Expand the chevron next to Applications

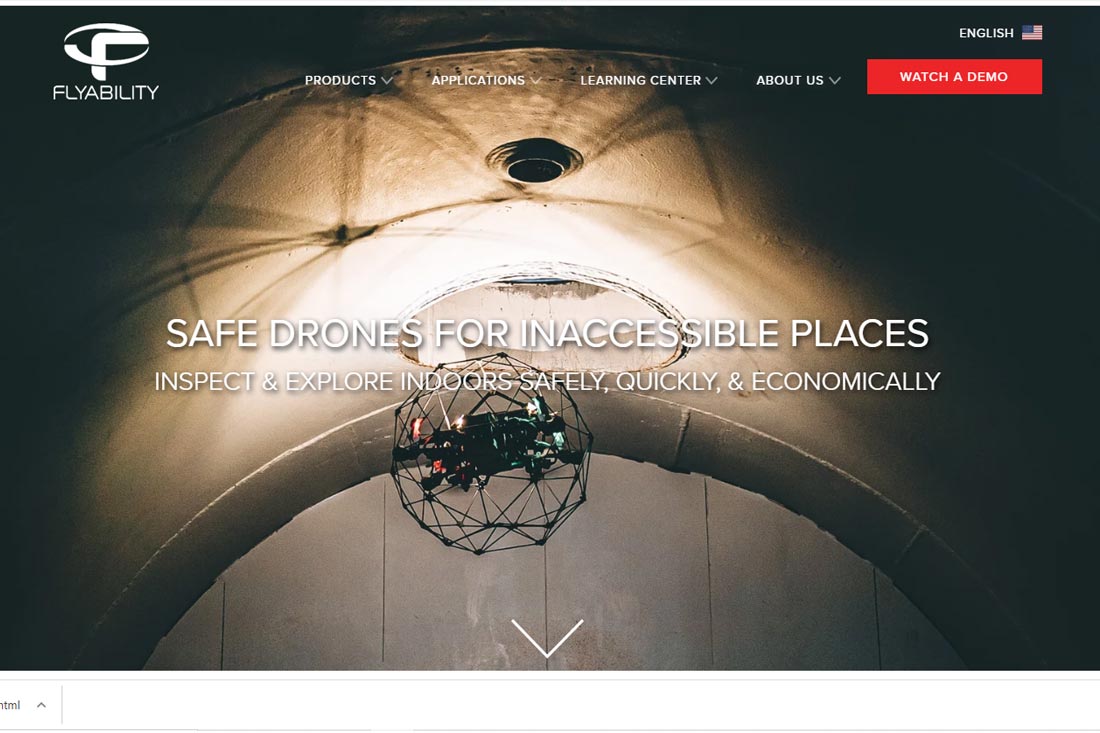(535, 81)
